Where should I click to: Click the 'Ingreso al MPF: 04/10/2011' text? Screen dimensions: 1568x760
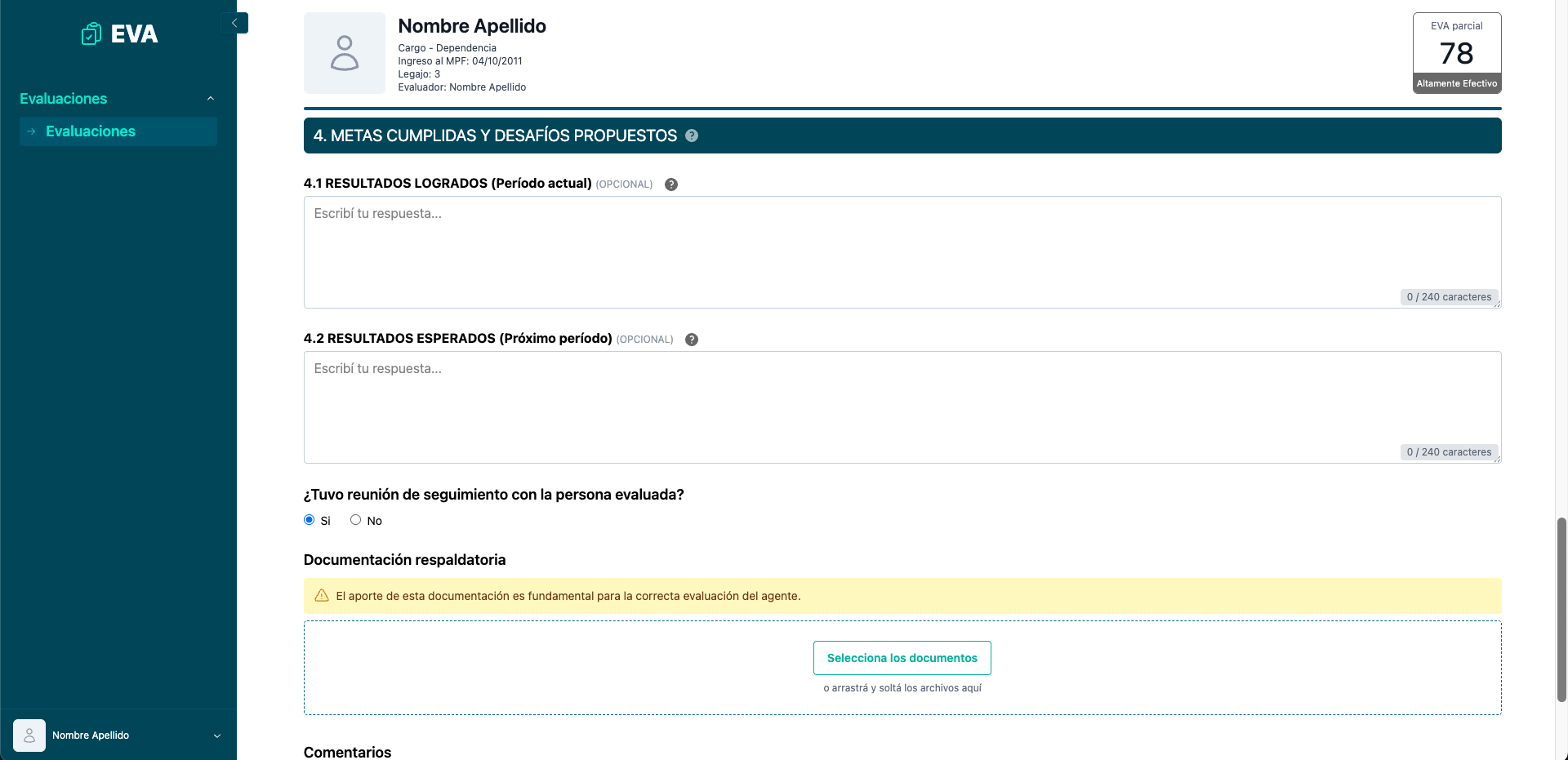(460, 61)
